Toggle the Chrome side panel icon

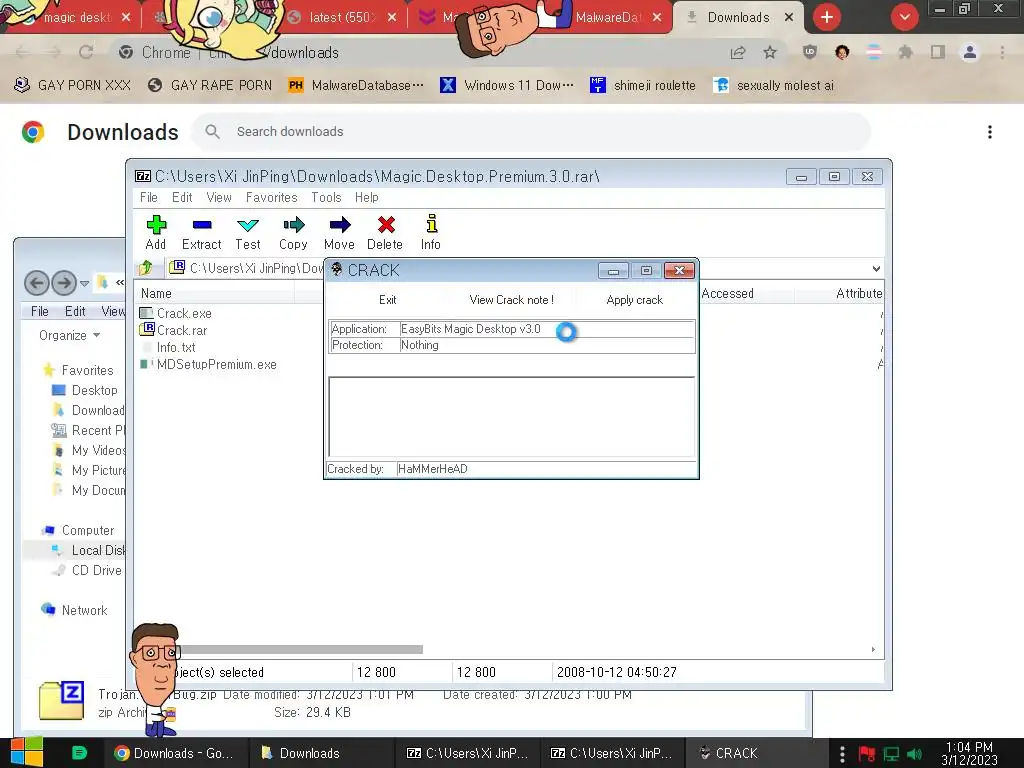click(x=938, y=52)
